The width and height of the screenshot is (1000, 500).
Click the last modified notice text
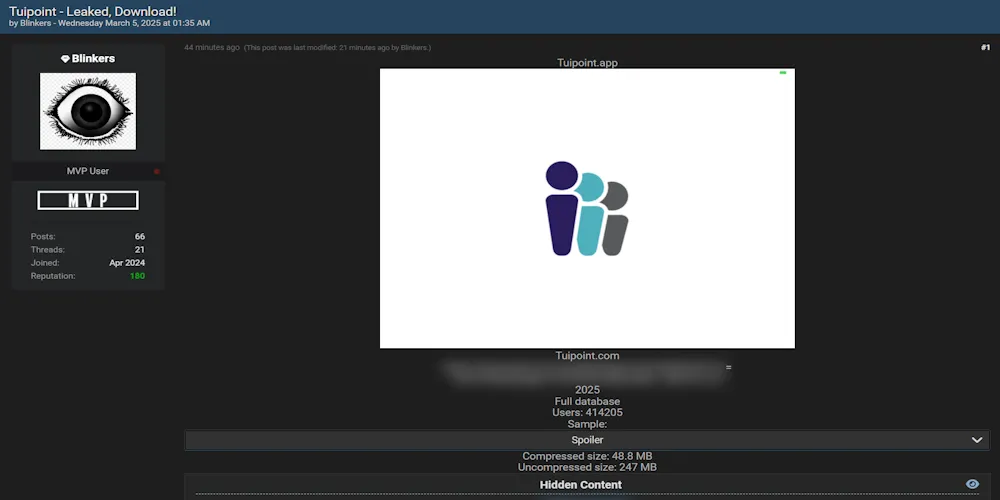pos(337,48)
